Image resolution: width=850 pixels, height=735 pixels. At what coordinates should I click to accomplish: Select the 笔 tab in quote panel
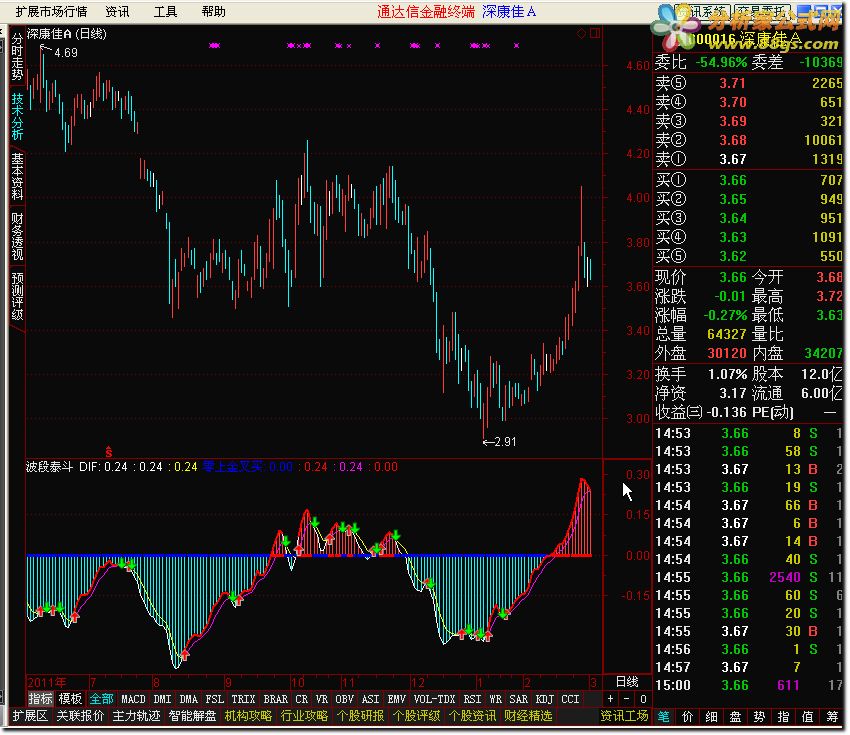click(664, 717)
